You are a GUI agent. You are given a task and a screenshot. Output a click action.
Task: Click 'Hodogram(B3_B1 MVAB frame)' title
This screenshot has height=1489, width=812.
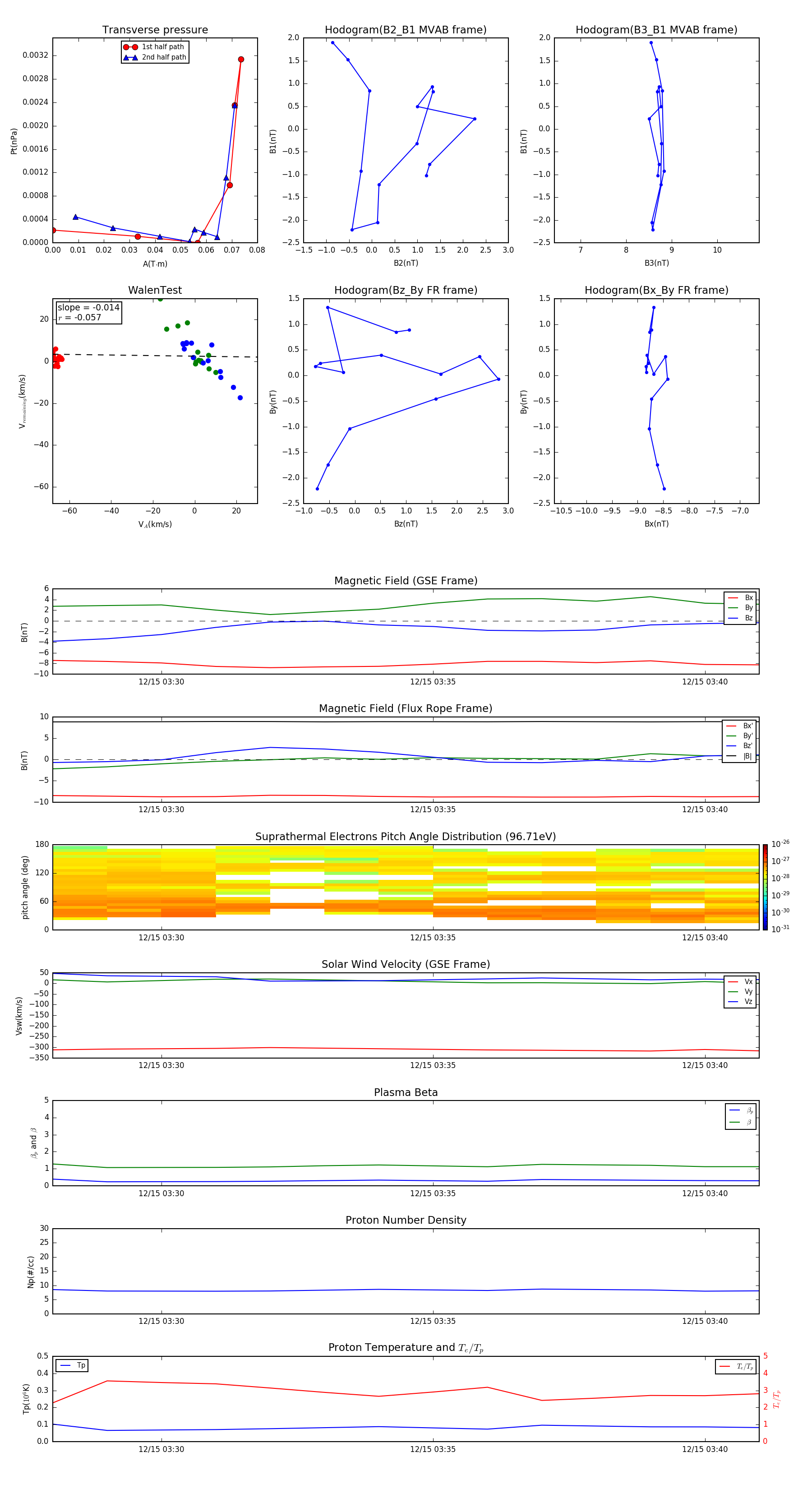coord(656,30)
